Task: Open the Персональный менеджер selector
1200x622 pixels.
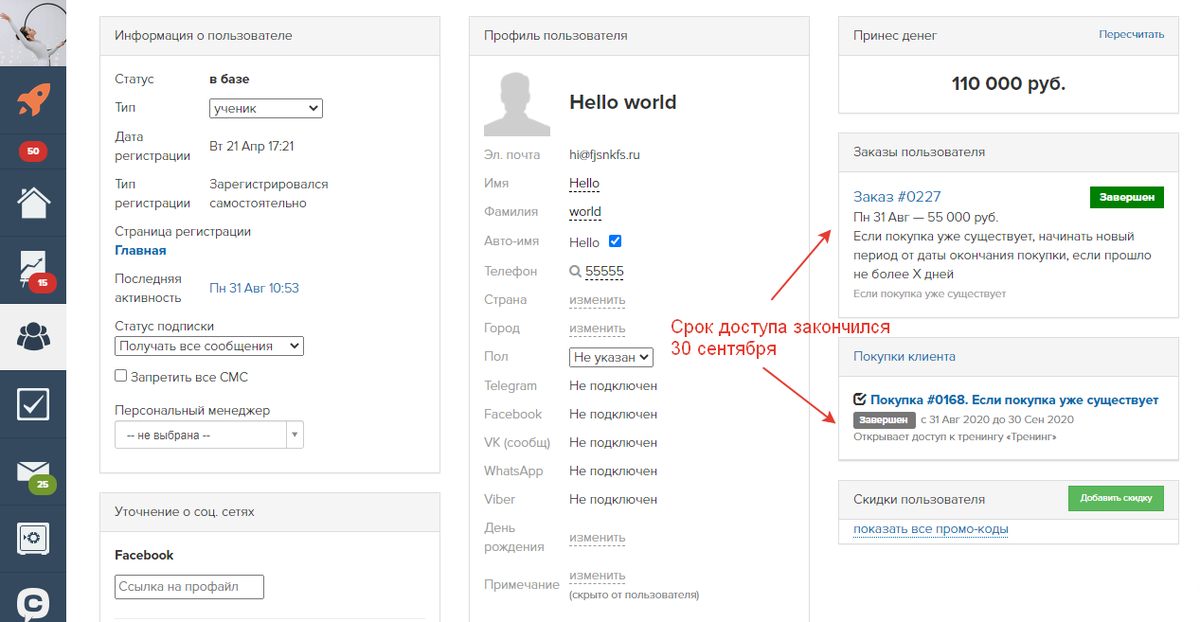Action: click(x=209, y=435)
